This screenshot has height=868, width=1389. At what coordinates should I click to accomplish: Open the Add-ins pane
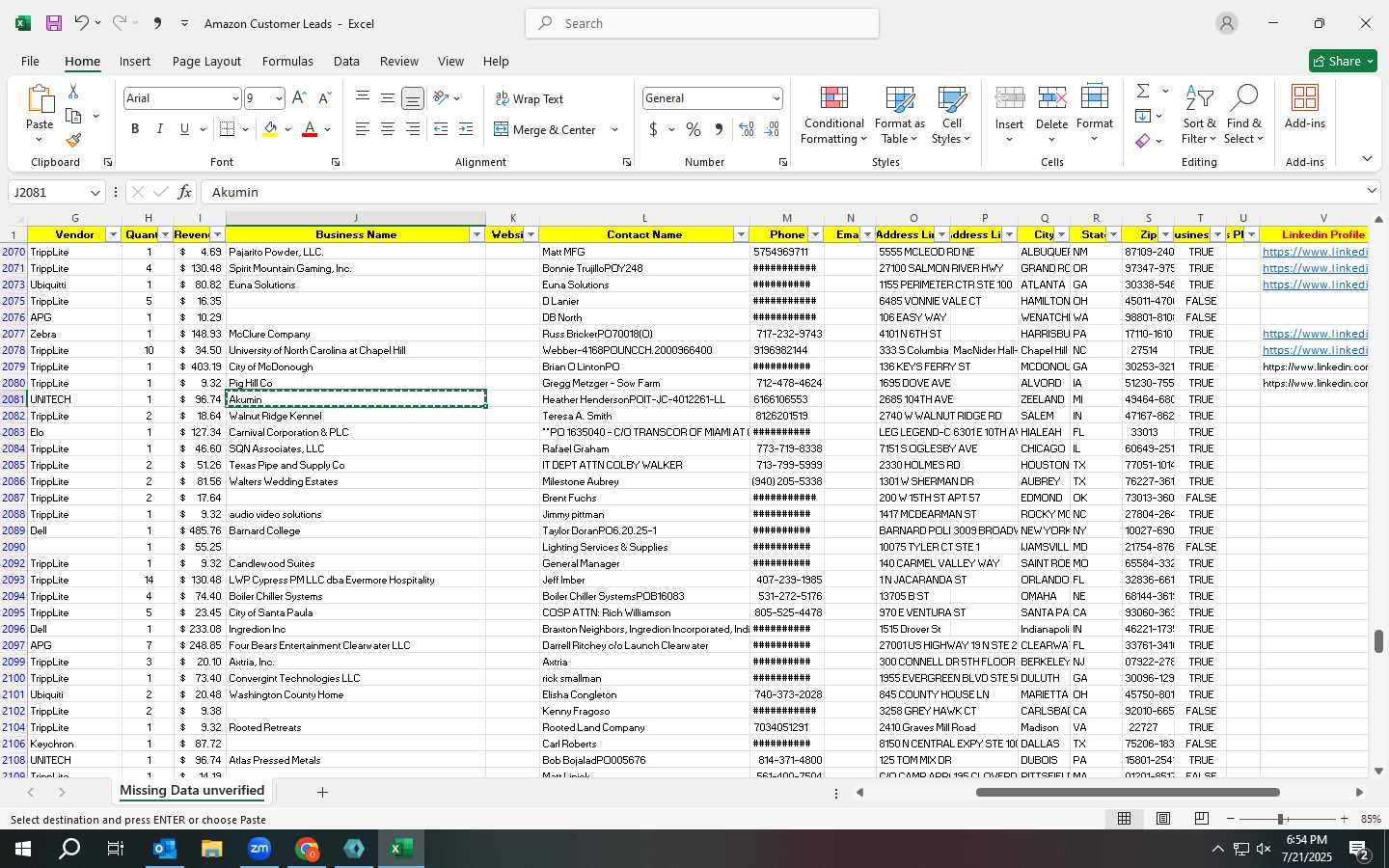coord(1305,107)
